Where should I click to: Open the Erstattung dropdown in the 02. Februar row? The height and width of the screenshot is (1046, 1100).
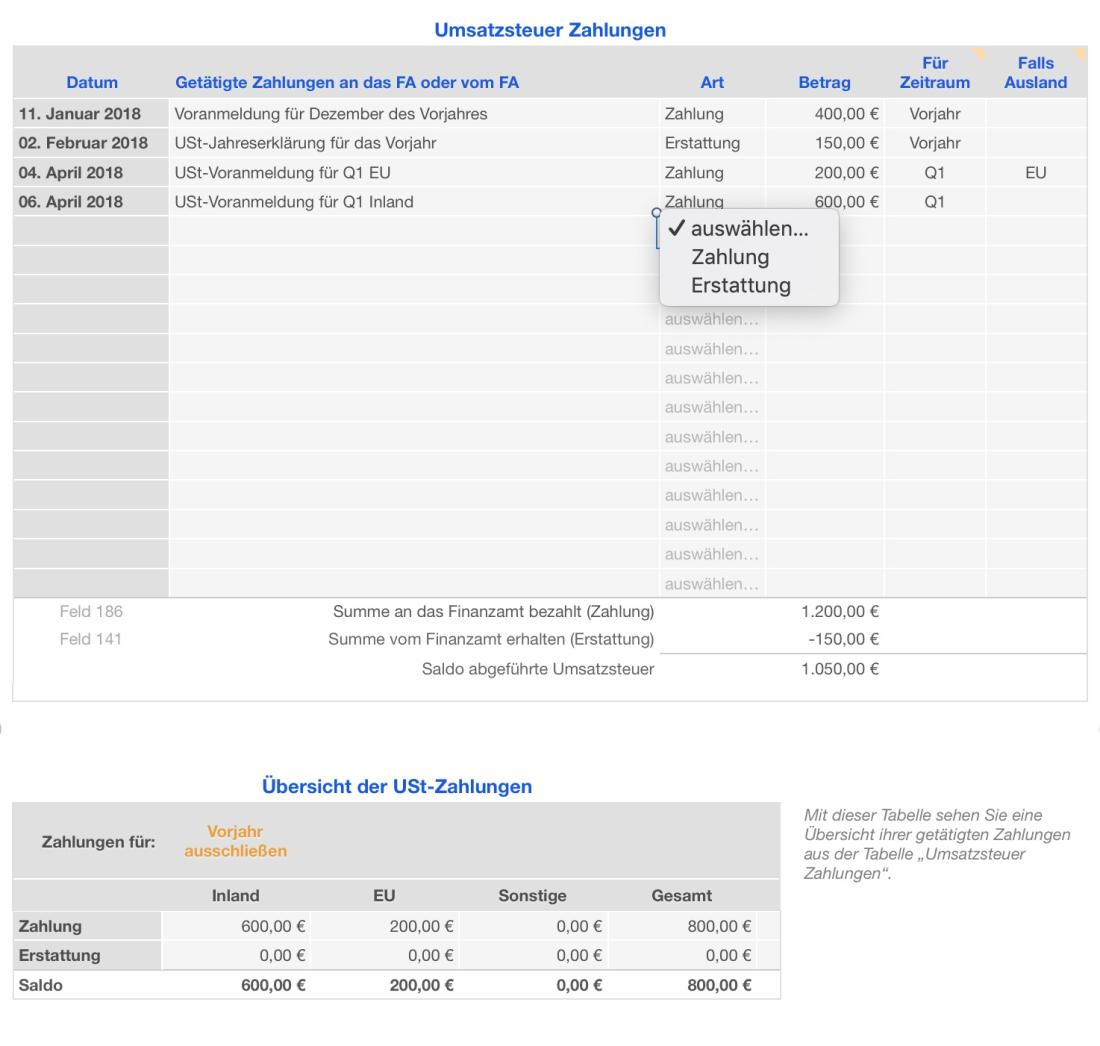click(x=711, y=143)
